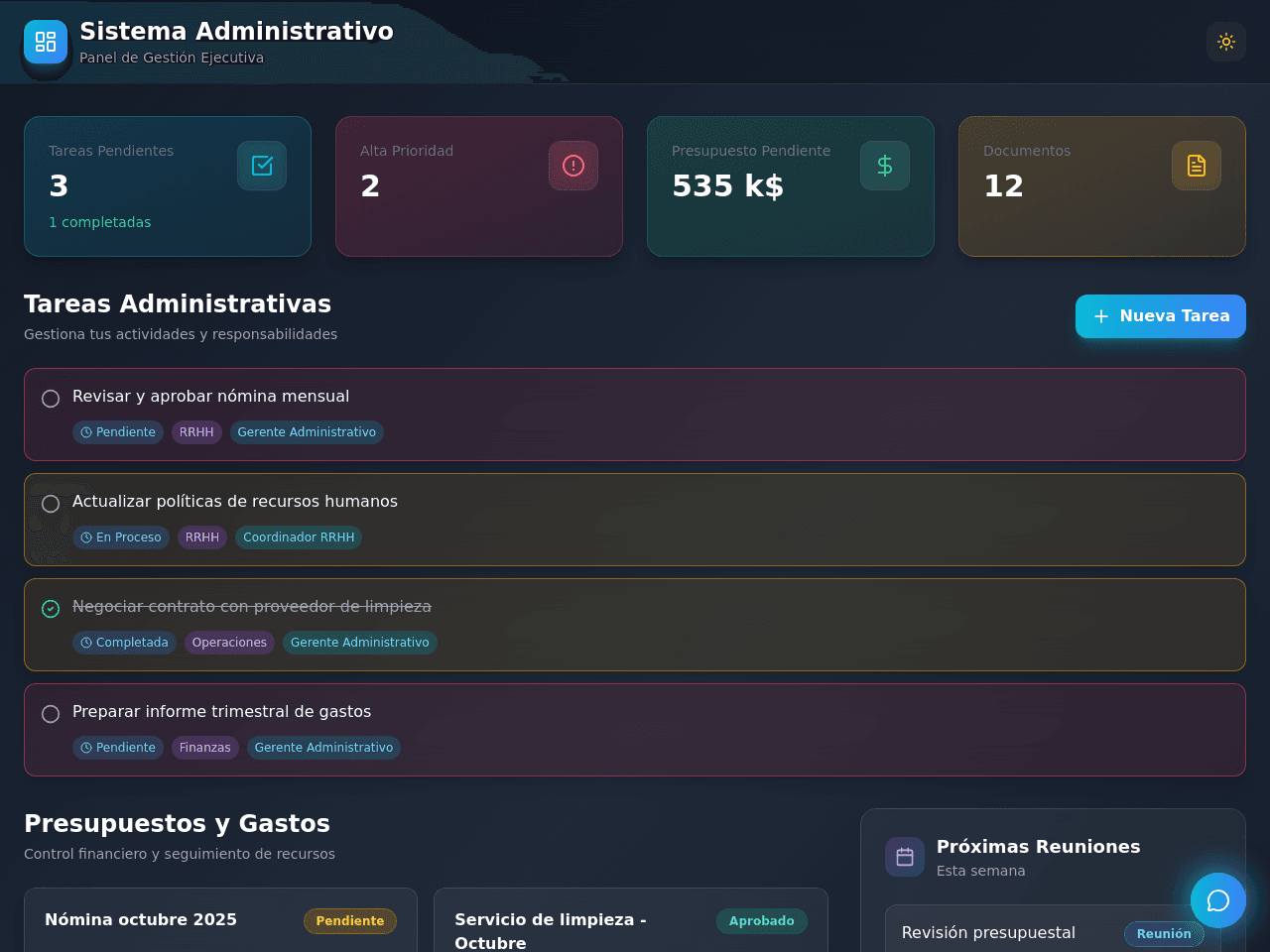
Task: Open the Tareas Pendientes stat card
Action: 168,186
